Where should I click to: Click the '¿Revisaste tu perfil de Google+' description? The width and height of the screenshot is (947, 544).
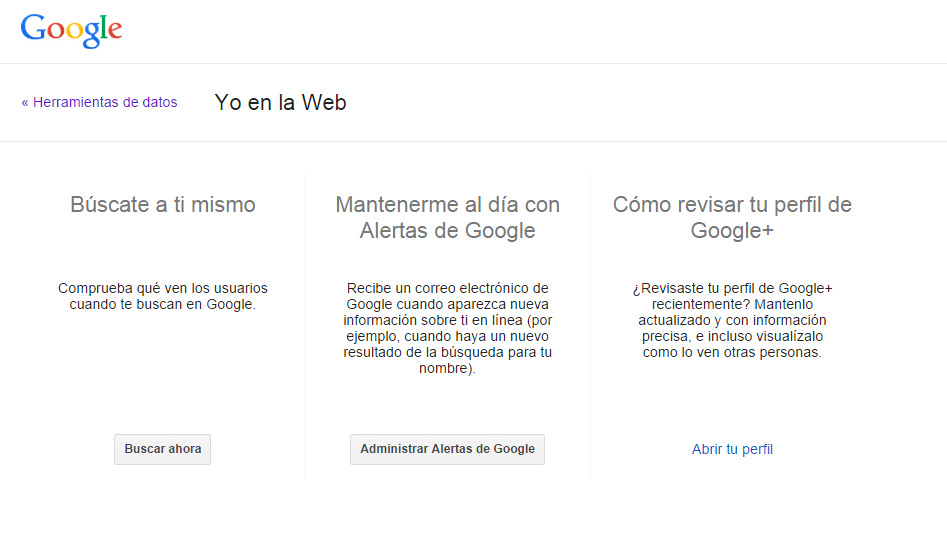point(732,320)
